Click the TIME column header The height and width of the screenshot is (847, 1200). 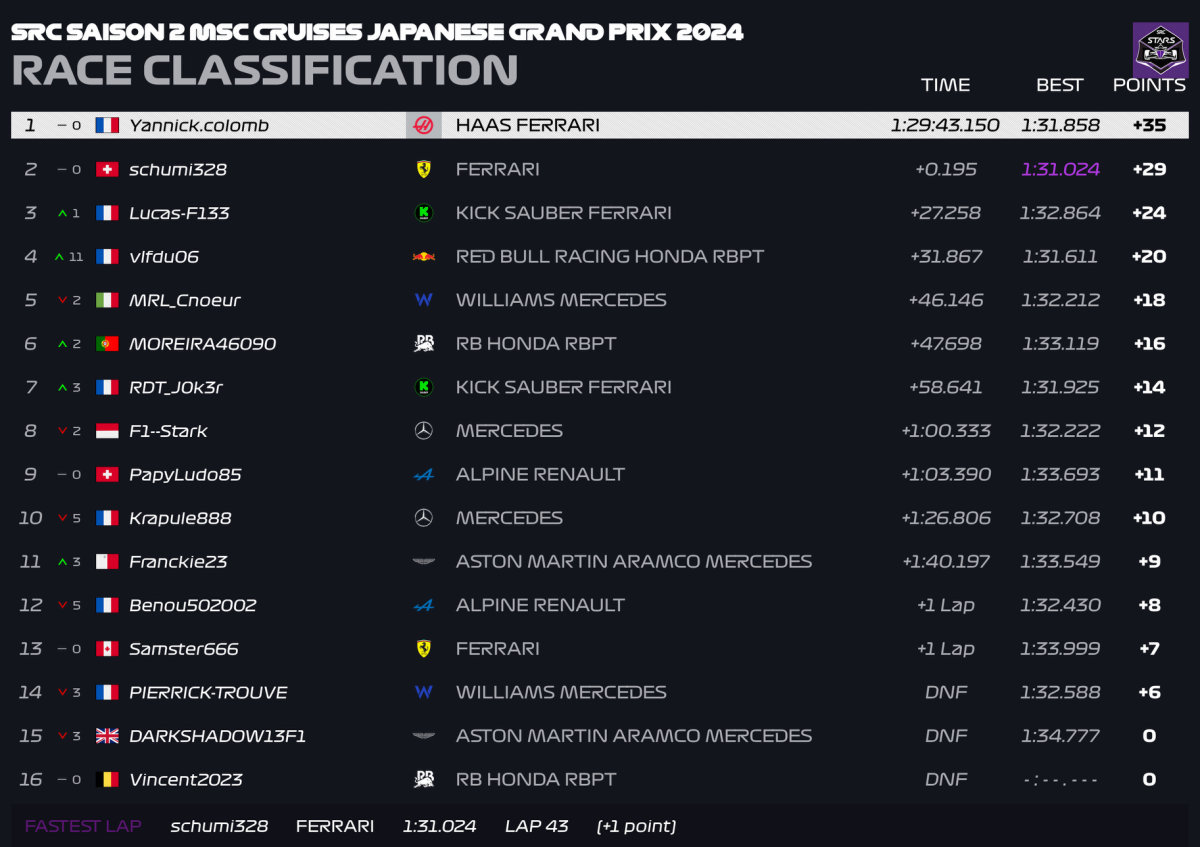(x=945, y=85)
